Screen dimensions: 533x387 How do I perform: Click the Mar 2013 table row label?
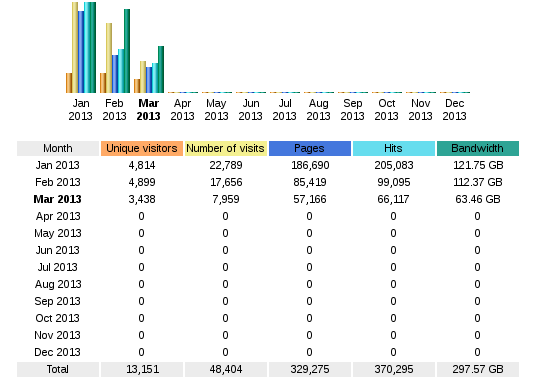point(57,199)
